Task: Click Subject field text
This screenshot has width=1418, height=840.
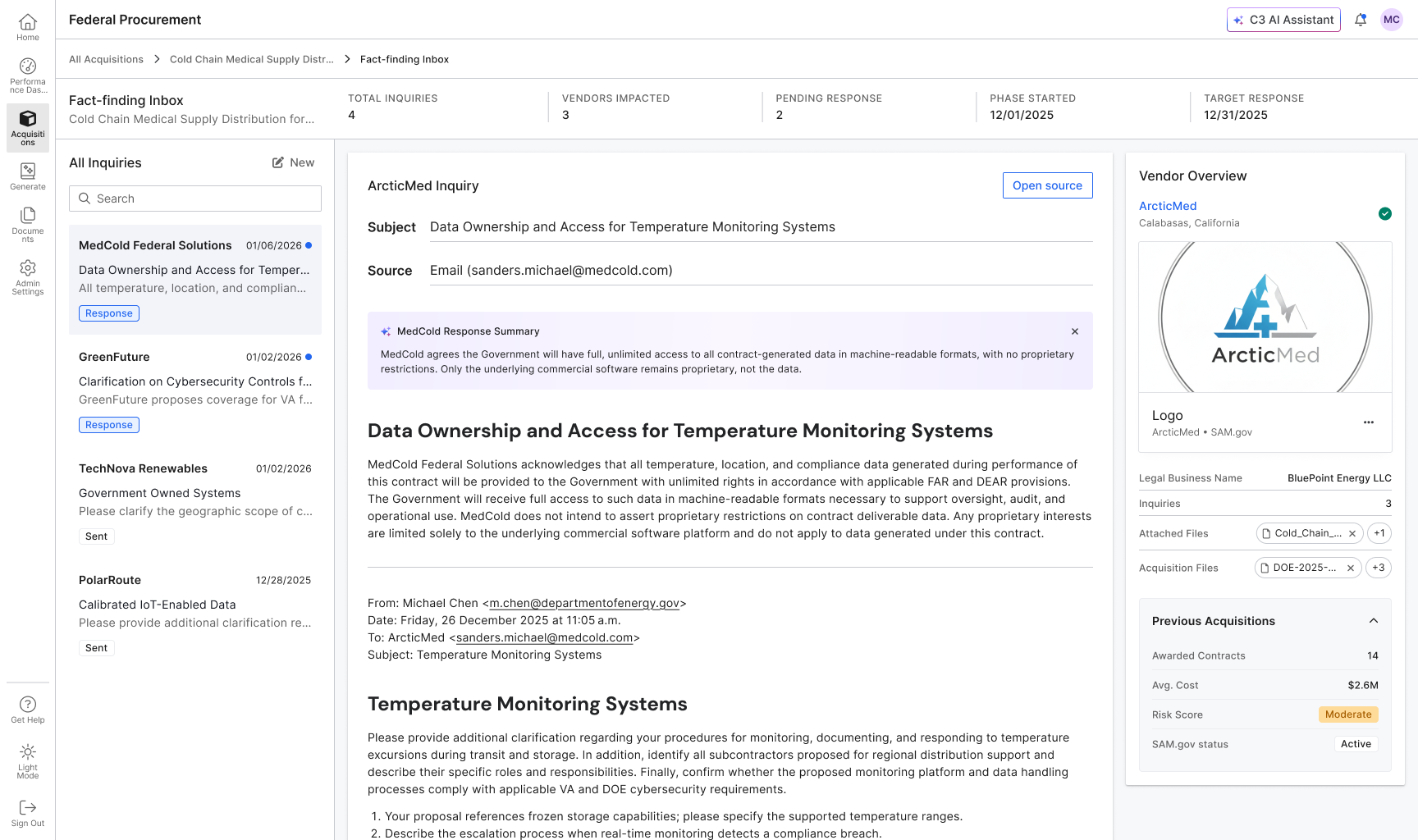Action: (633, 227)
